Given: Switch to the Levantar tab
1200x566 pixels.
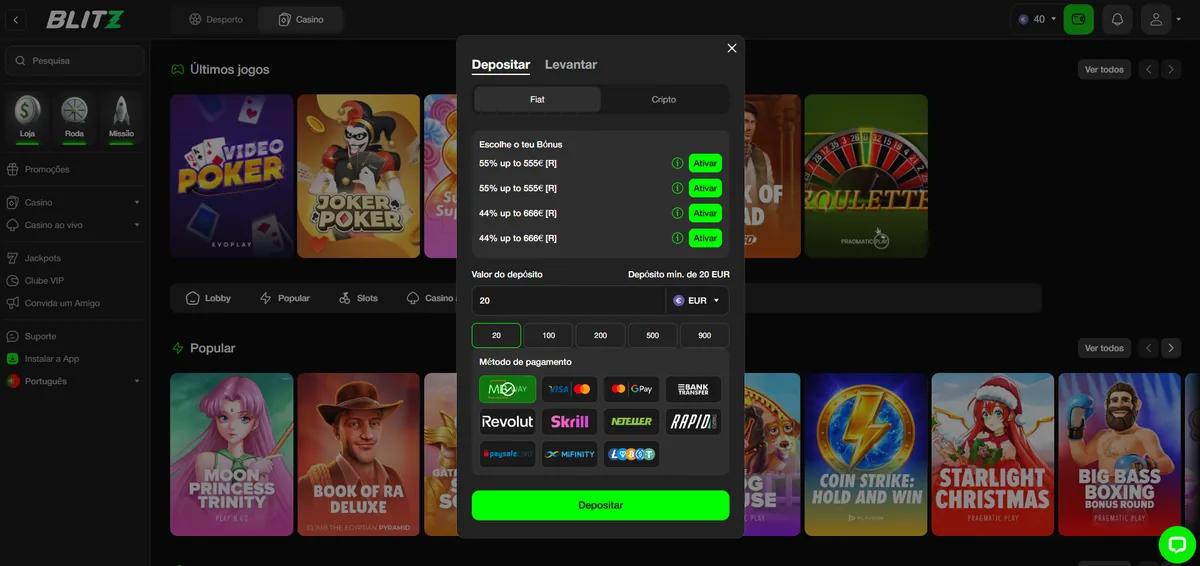Looking at the screenshot, I should click(x=571, y=65).
